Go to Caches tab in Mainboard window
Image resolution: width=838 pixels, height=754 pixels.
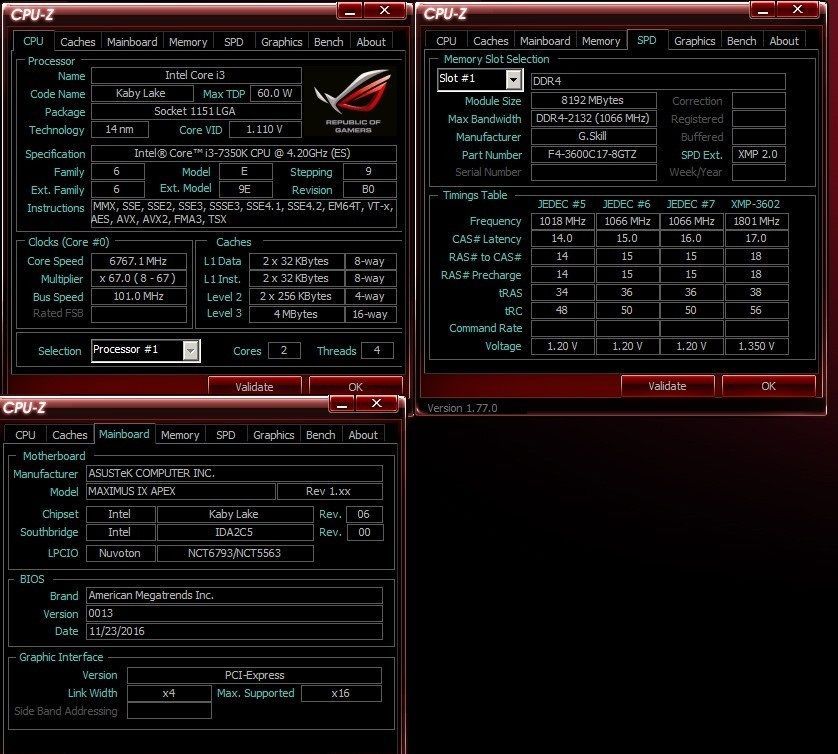[69, 434]
